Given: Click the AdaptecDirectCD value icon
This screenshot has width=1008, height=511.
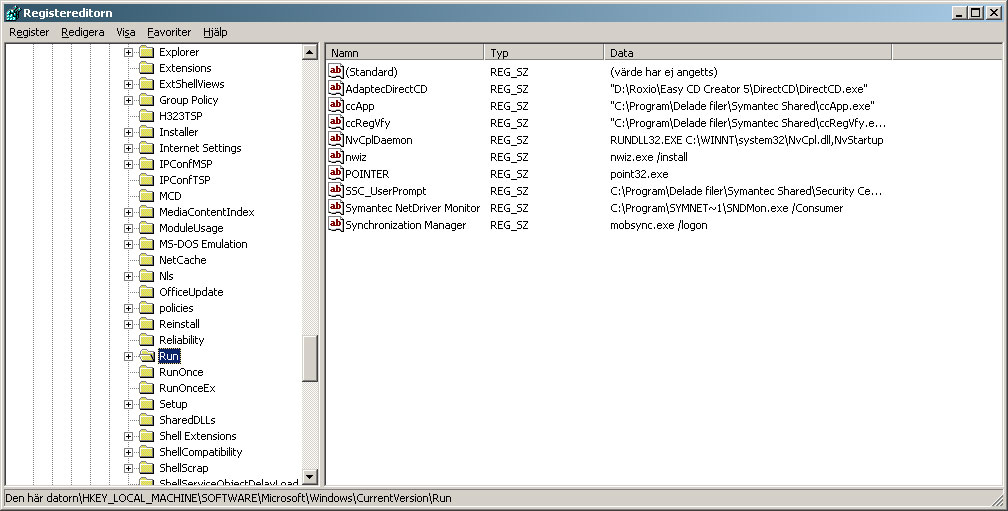Looking at the screenshot, I should [336, 89].
